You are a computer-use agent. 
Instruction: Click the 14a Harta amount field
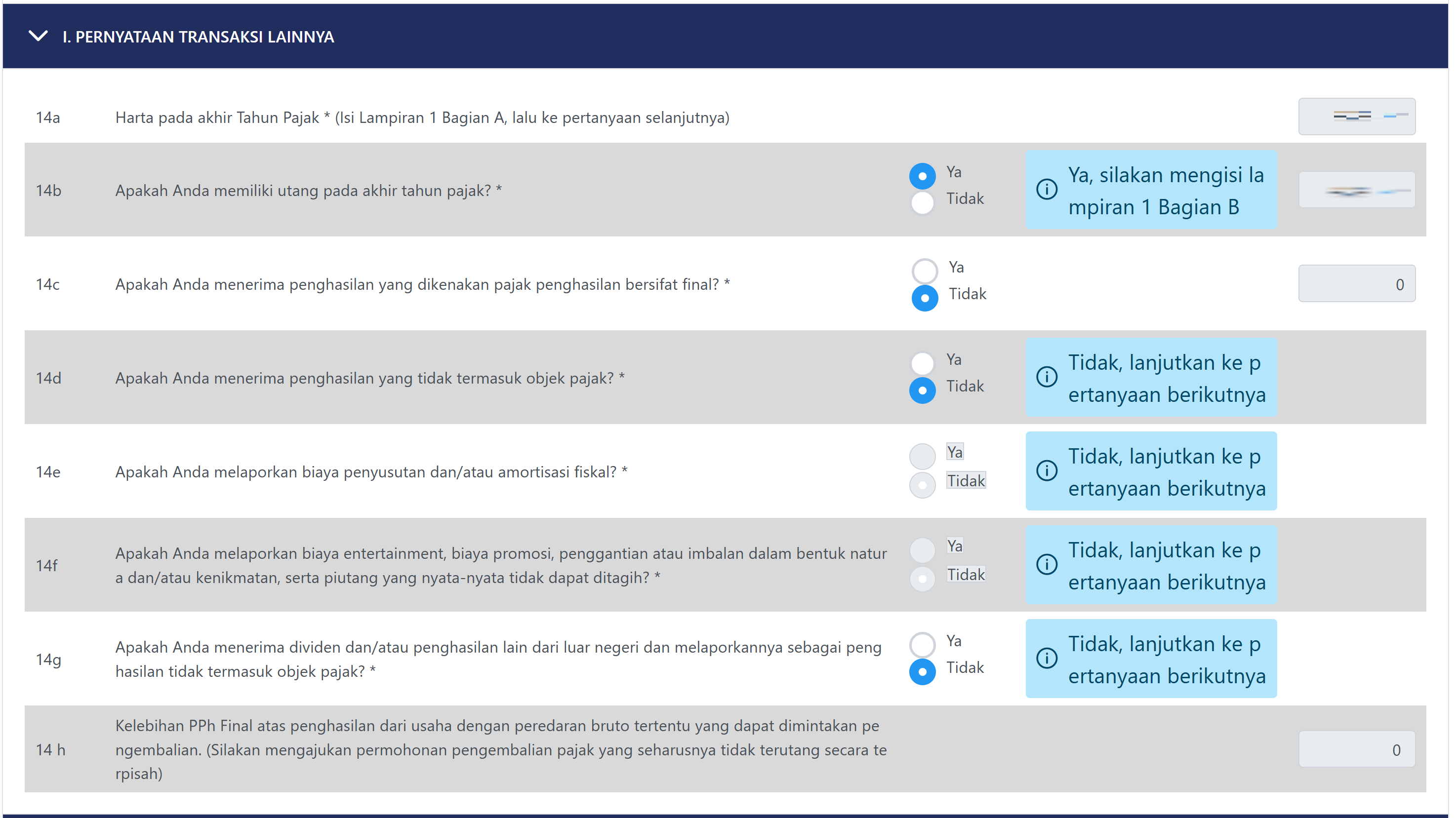[x=1357, y=117]
